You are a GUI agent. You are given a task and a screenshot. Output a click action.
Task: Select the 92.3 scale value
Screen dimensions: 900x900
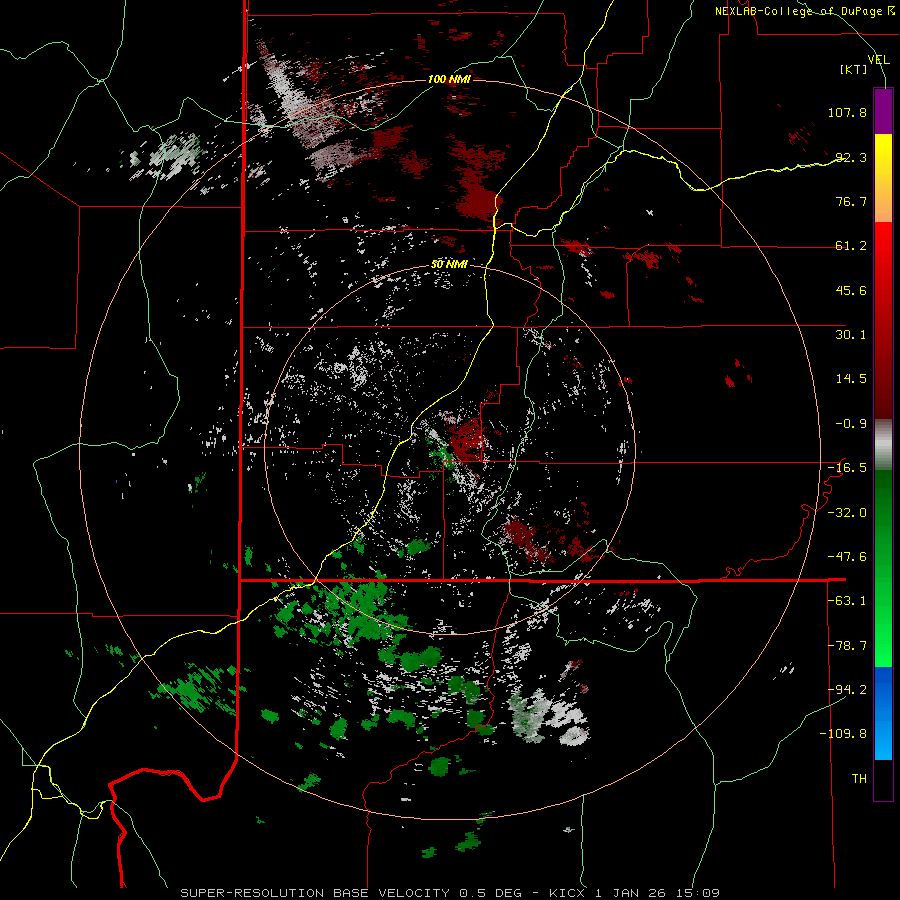point(851,157)
